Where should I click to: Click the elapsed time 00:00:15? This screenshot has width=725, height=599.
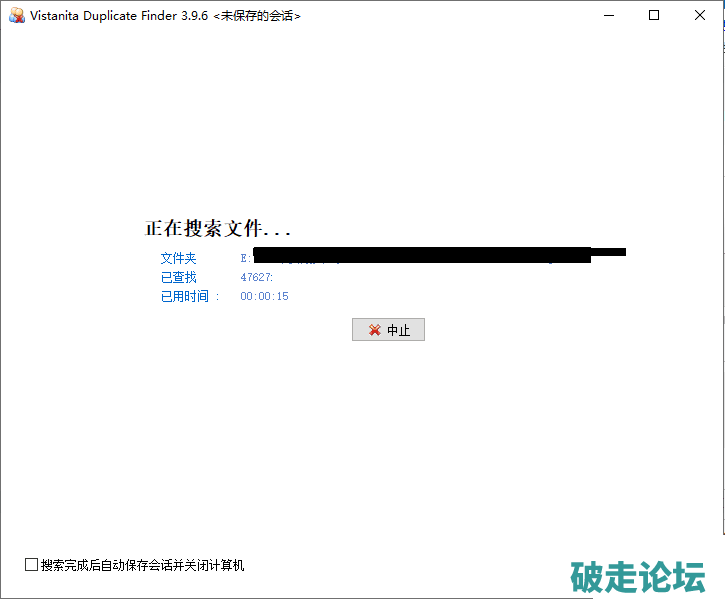tap(264, 296)
